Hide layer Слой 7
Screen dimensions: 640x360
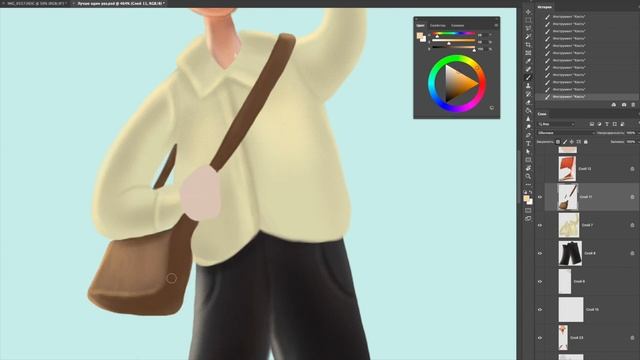click(540, 225)
